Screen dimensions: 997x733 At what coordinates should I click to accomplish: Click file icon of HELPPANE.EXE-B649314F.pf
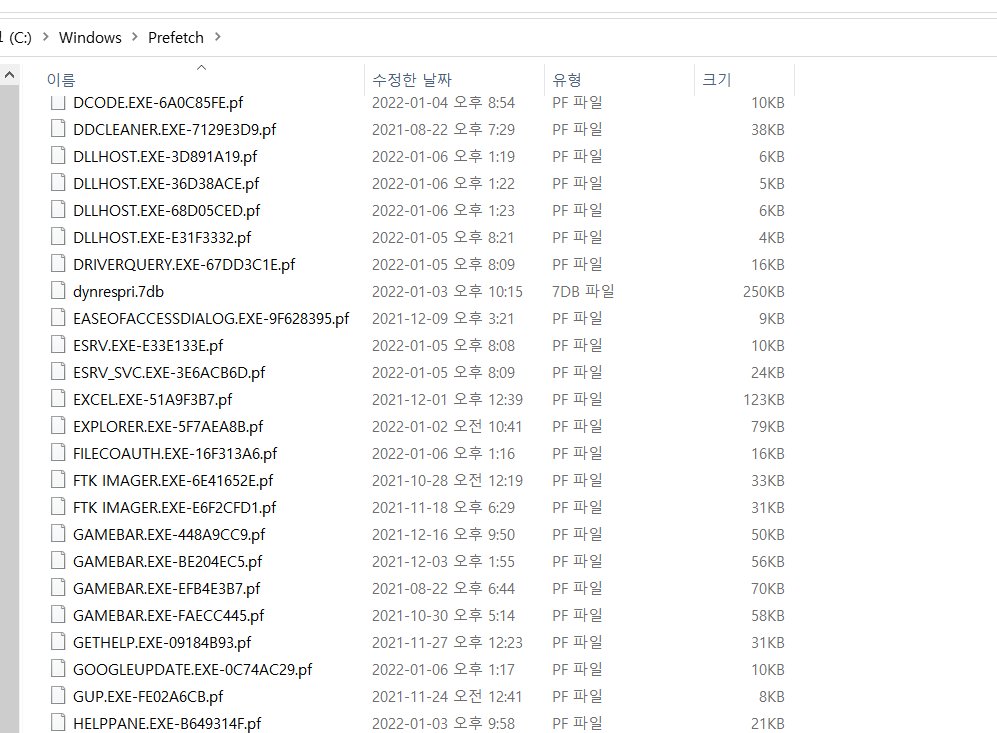pos(58,723)
